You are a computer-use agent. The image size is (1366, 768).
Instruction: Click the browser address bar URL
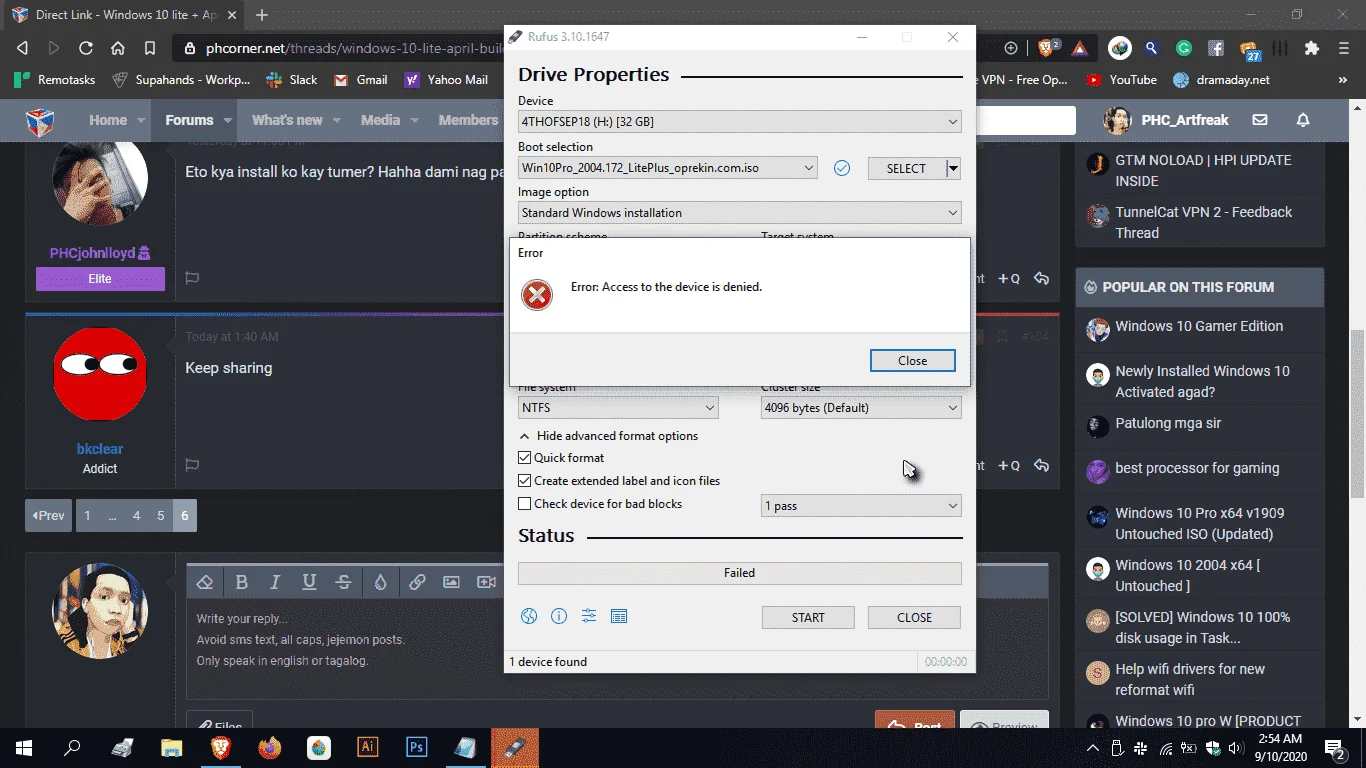click(x=352, y=48)
